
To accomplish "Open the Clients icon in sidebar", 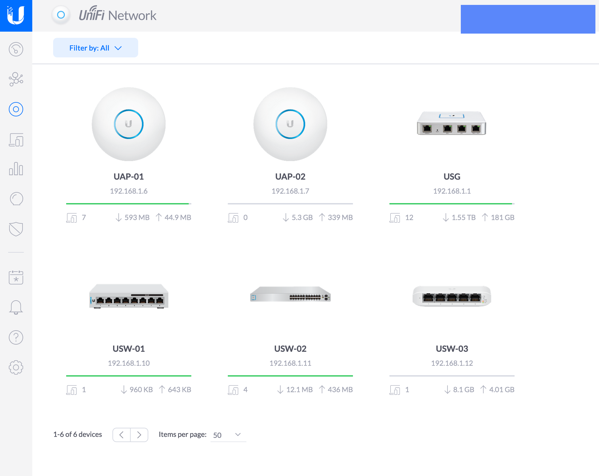I will click(16, 140).
